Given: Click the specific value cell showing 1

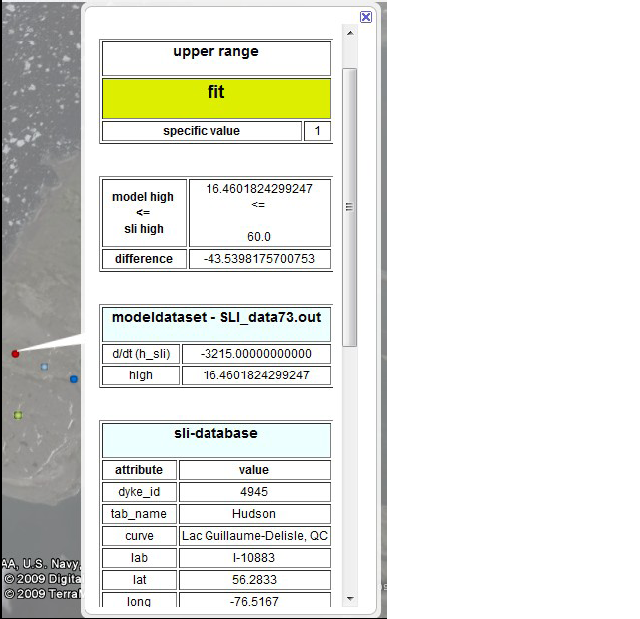Looking at the screenshot, I should click(x=317, y=131).
